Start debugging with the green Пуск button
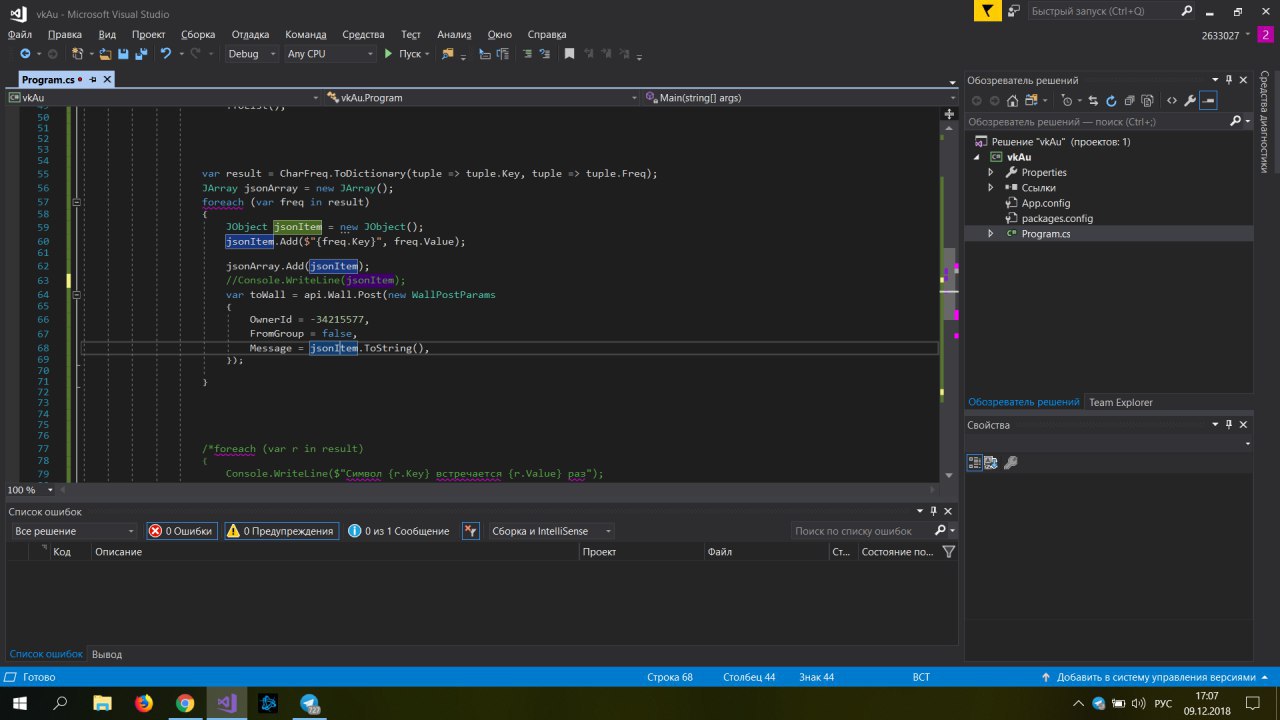The height and width of the screenshot is (720, 1280). pos(402,54)
